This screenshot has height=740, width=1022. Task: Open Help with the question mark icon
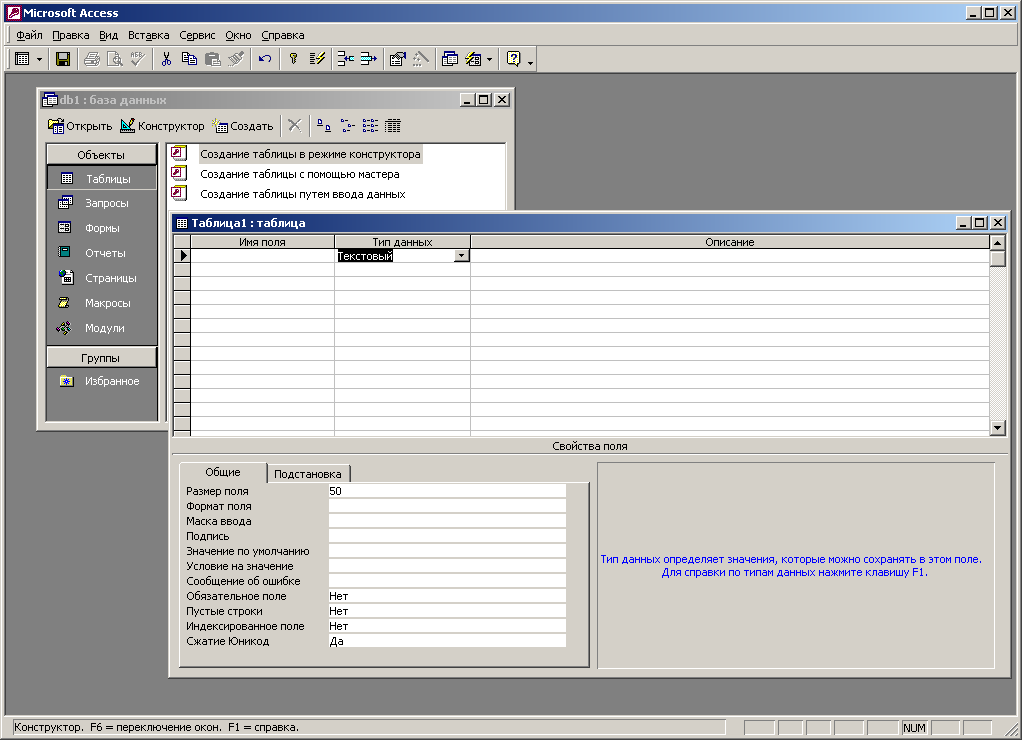coord(514,59)
